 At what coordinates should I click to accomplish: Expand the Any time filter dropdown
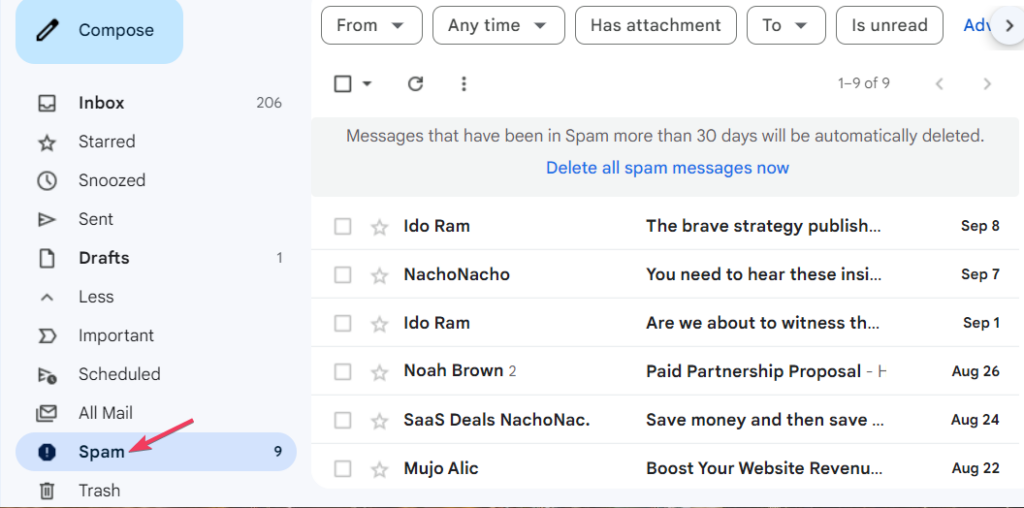(498, 25)
